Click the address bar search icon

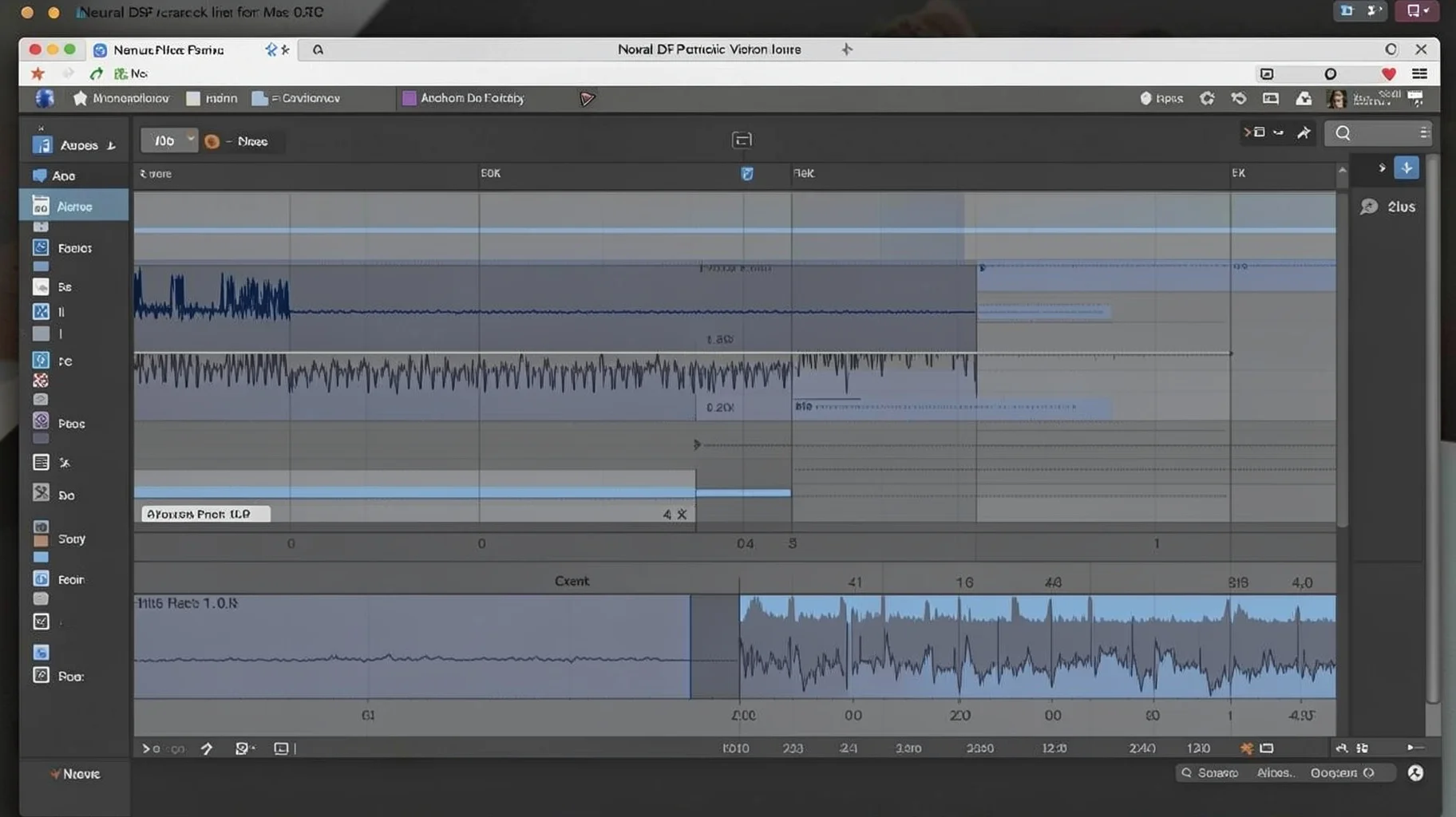[x=318, y=49]
